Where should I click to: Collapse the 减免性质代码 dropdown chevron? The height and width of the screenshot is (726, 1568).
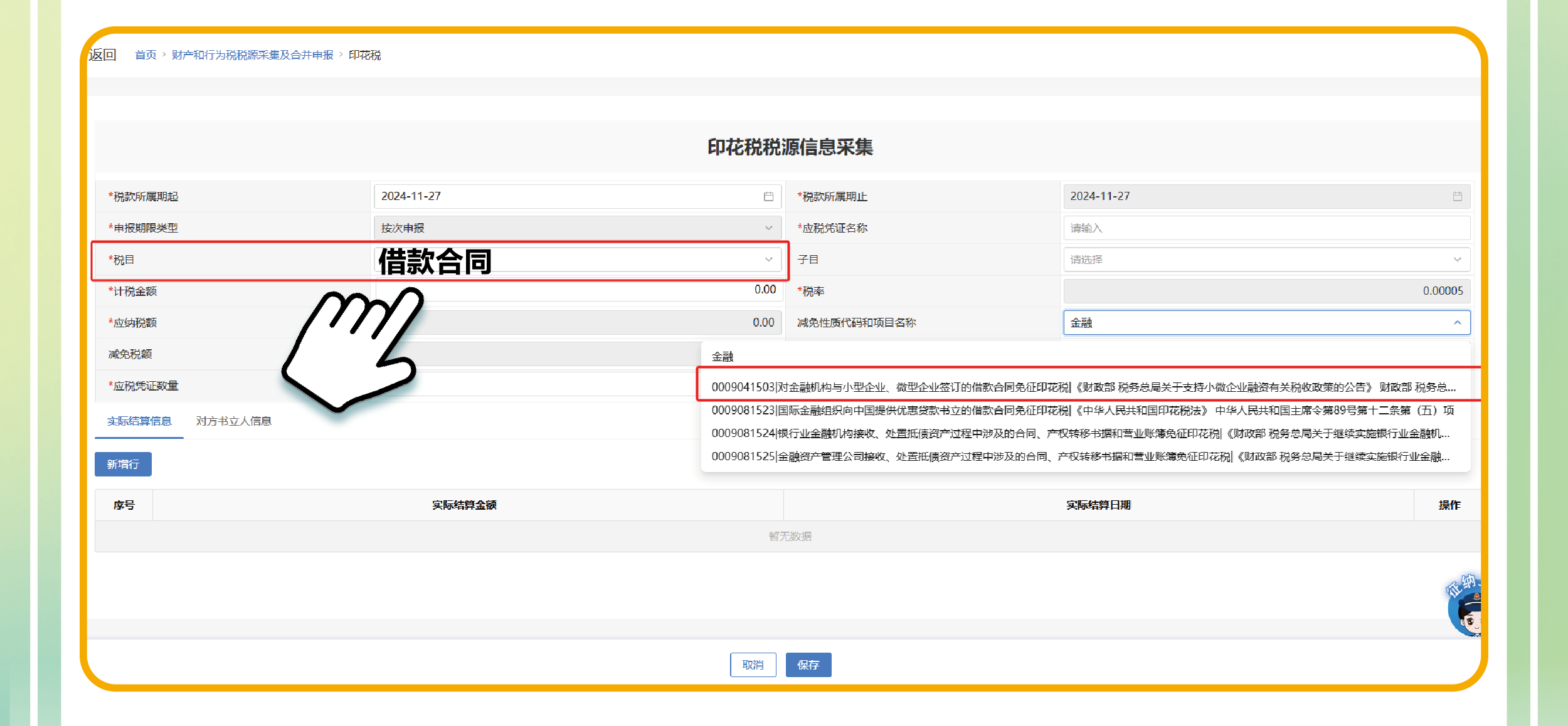1457,323
